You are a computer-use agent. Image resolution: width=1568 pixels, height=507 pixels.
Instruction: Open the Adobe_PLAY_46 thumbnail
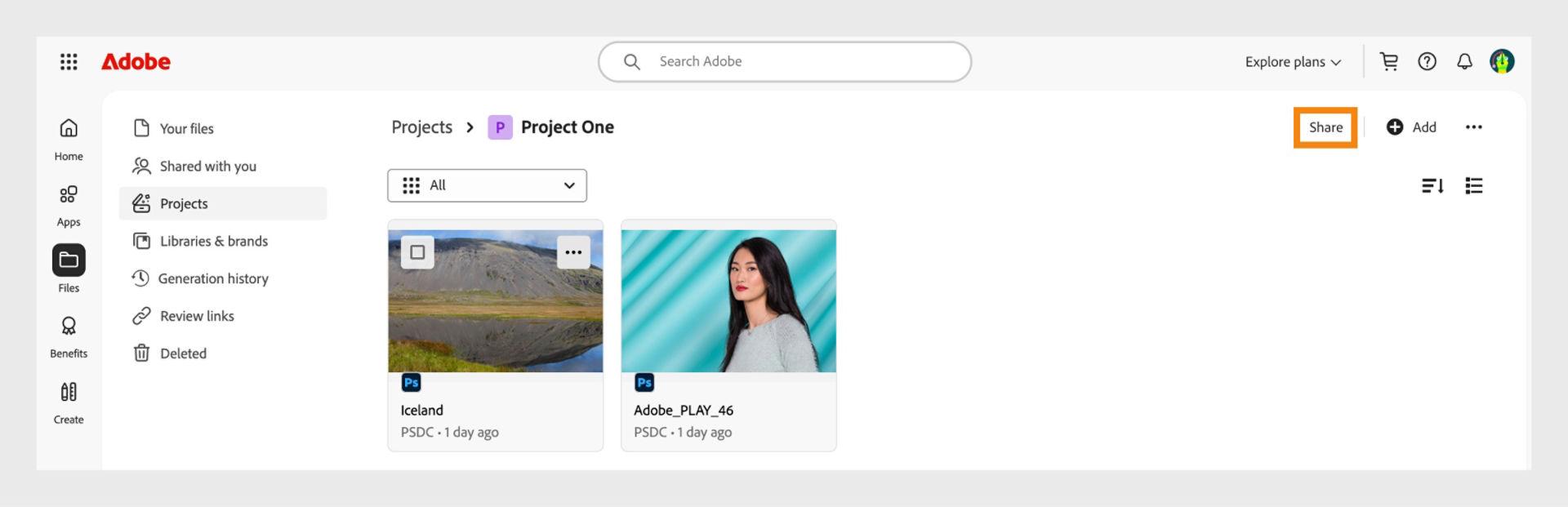pyautogui.click(x=728, y=300)
